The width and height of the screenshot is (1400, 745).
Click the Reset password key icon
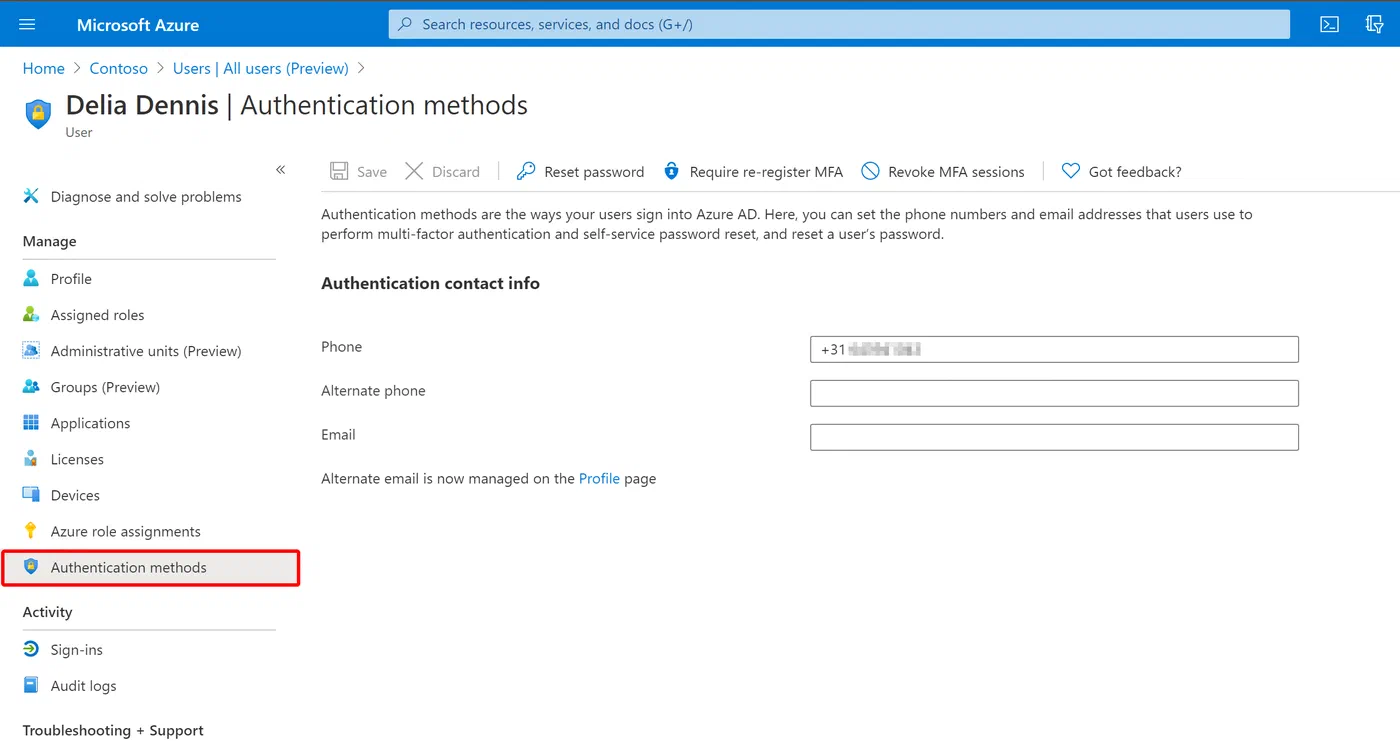point(526,171)
